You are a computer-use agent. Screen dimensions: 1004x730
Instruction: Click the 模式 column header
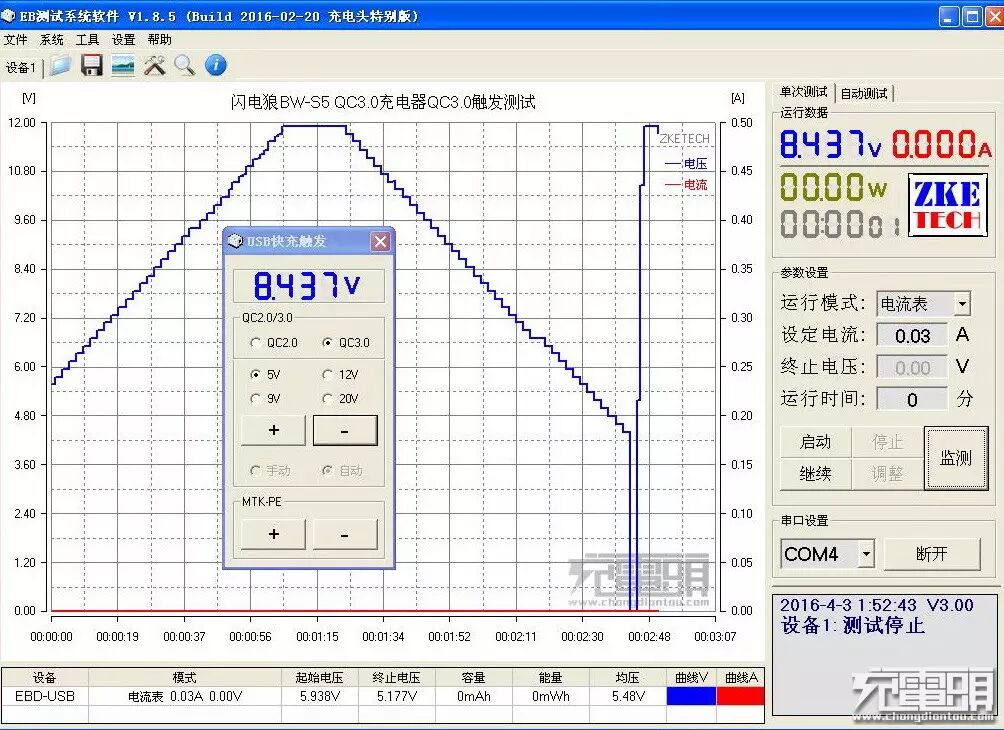pos(184,677)
